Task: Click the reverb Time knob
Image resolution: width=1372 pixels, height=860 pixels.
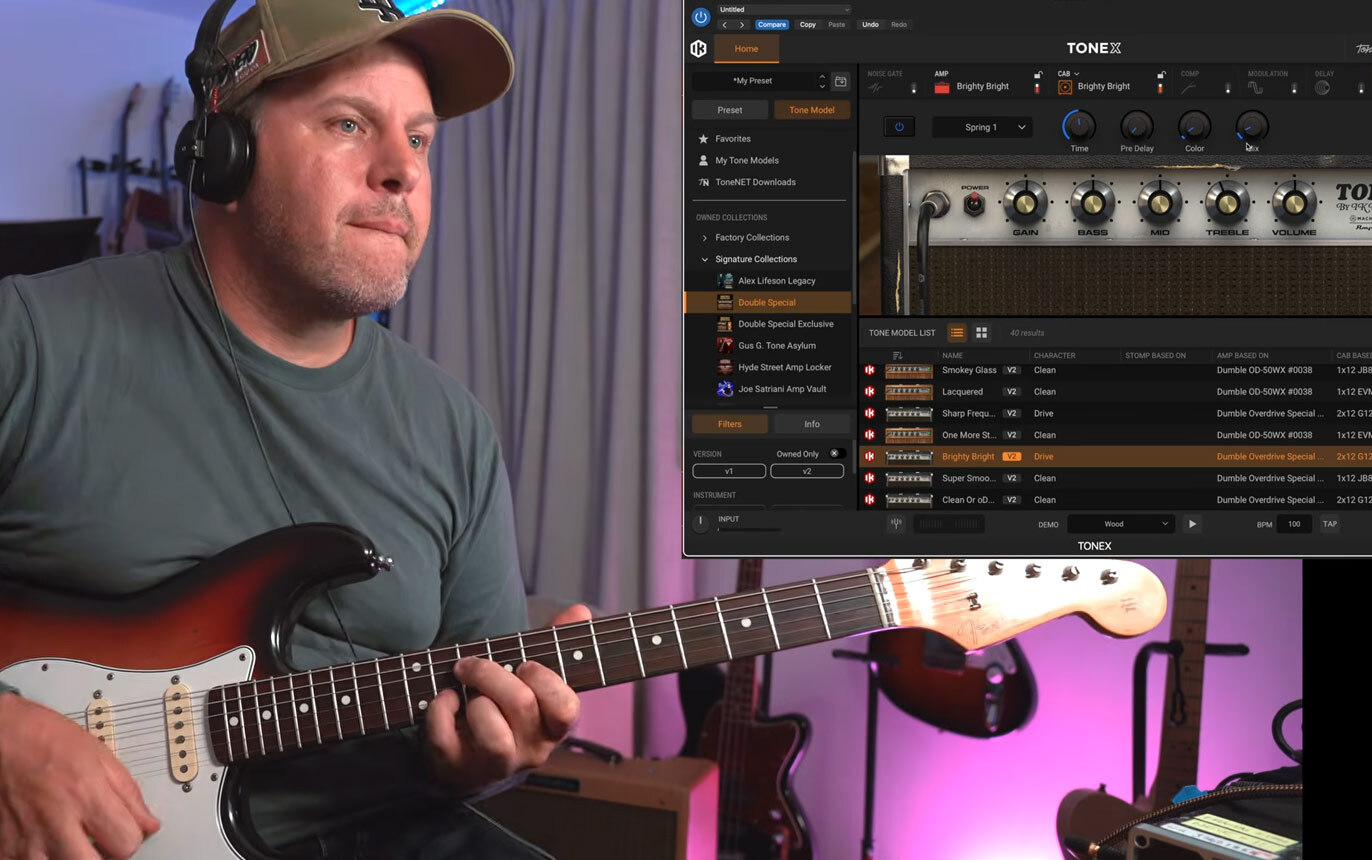Action: 1079,126
